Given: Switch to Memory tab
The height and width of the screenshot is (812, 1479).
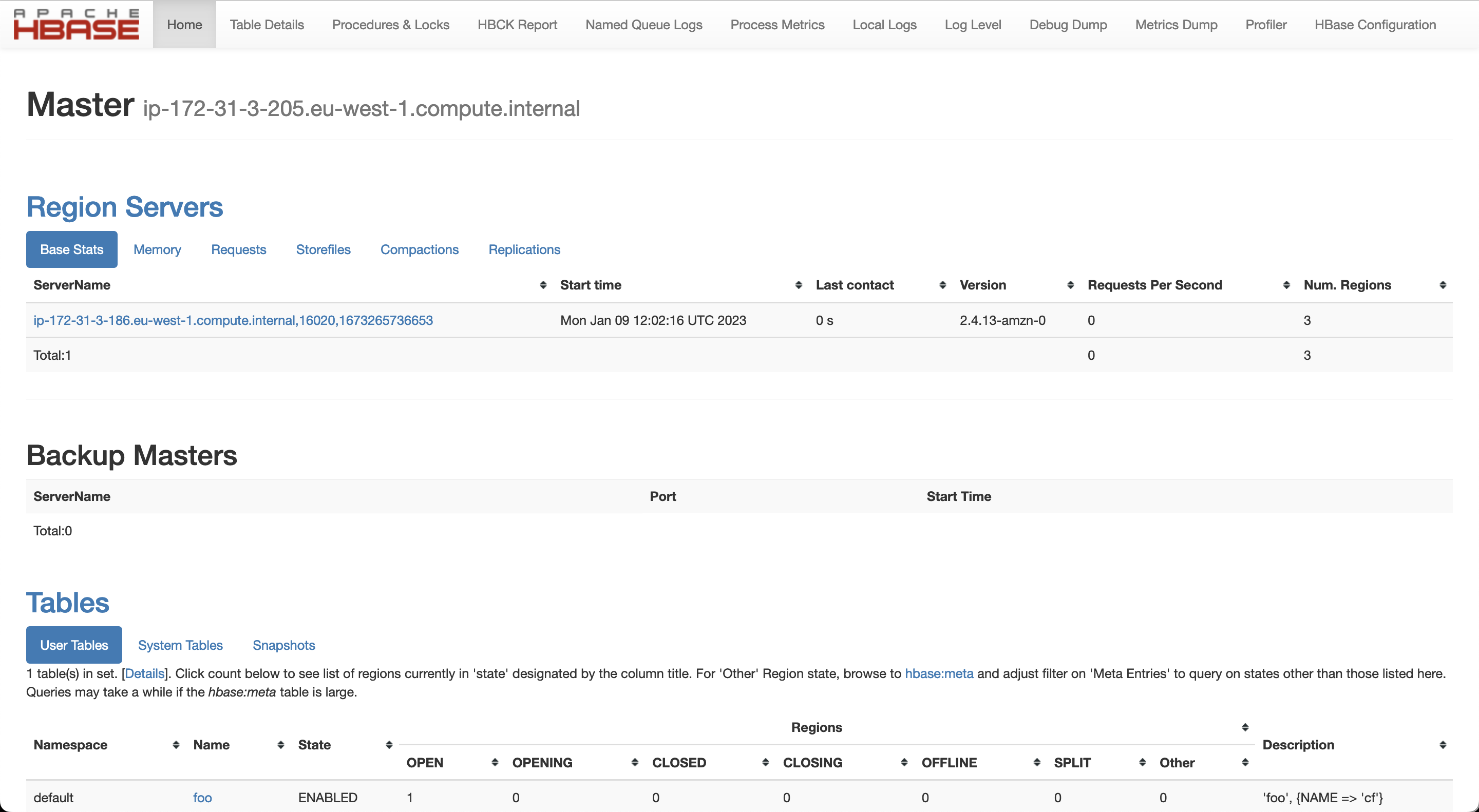Looking at the screenshot, I should [x=157, y=249].
